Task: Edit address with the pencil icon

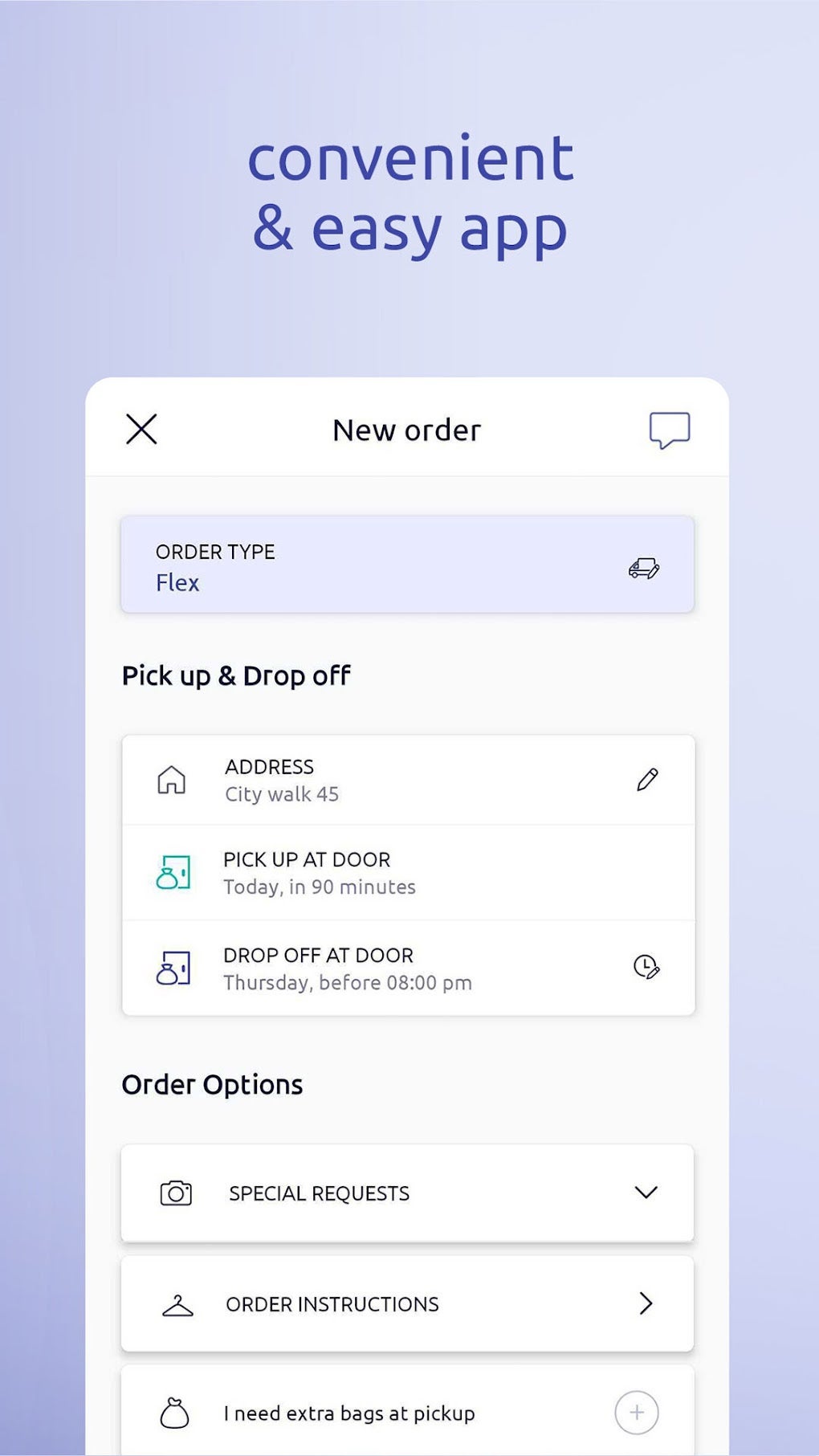Action: point(647,779)
